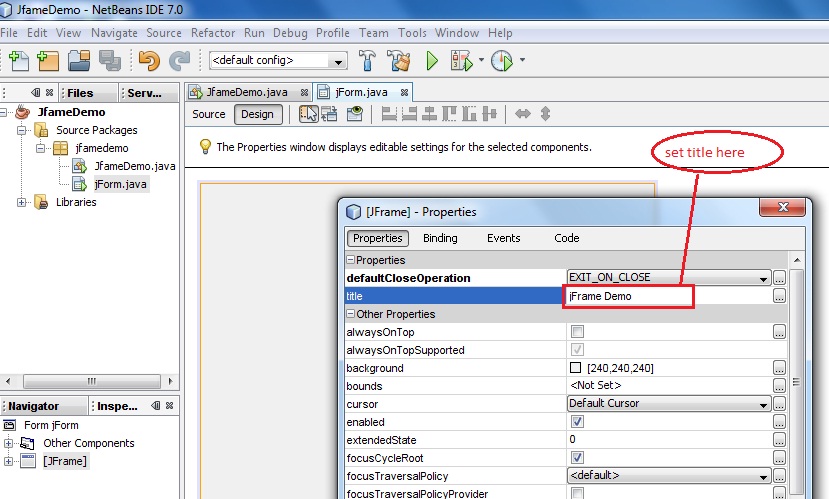Close the jForm.java editor tab
Image resolution: width=829 pixels, height=499 pixels.
pyautogui.click(x=404, y=93)
